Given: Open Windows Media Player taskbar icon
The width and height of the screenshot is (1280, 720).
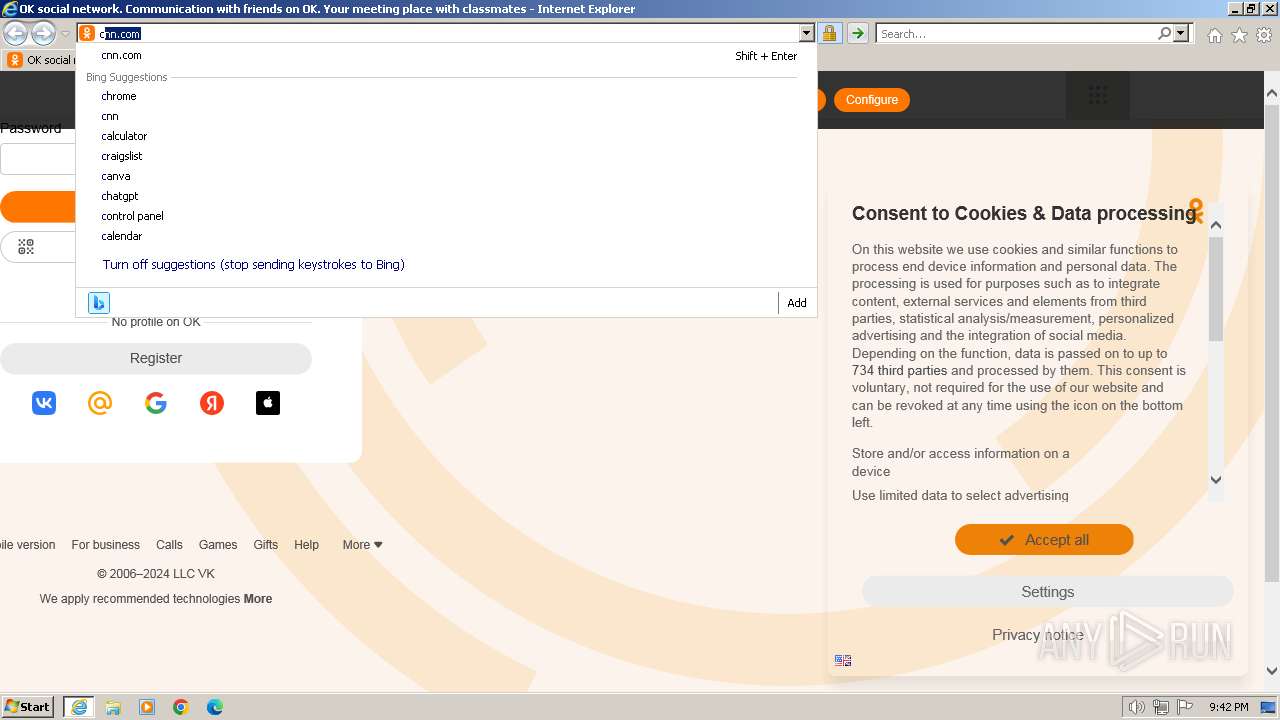Looking at the screenshot, I should click(147, 707).
